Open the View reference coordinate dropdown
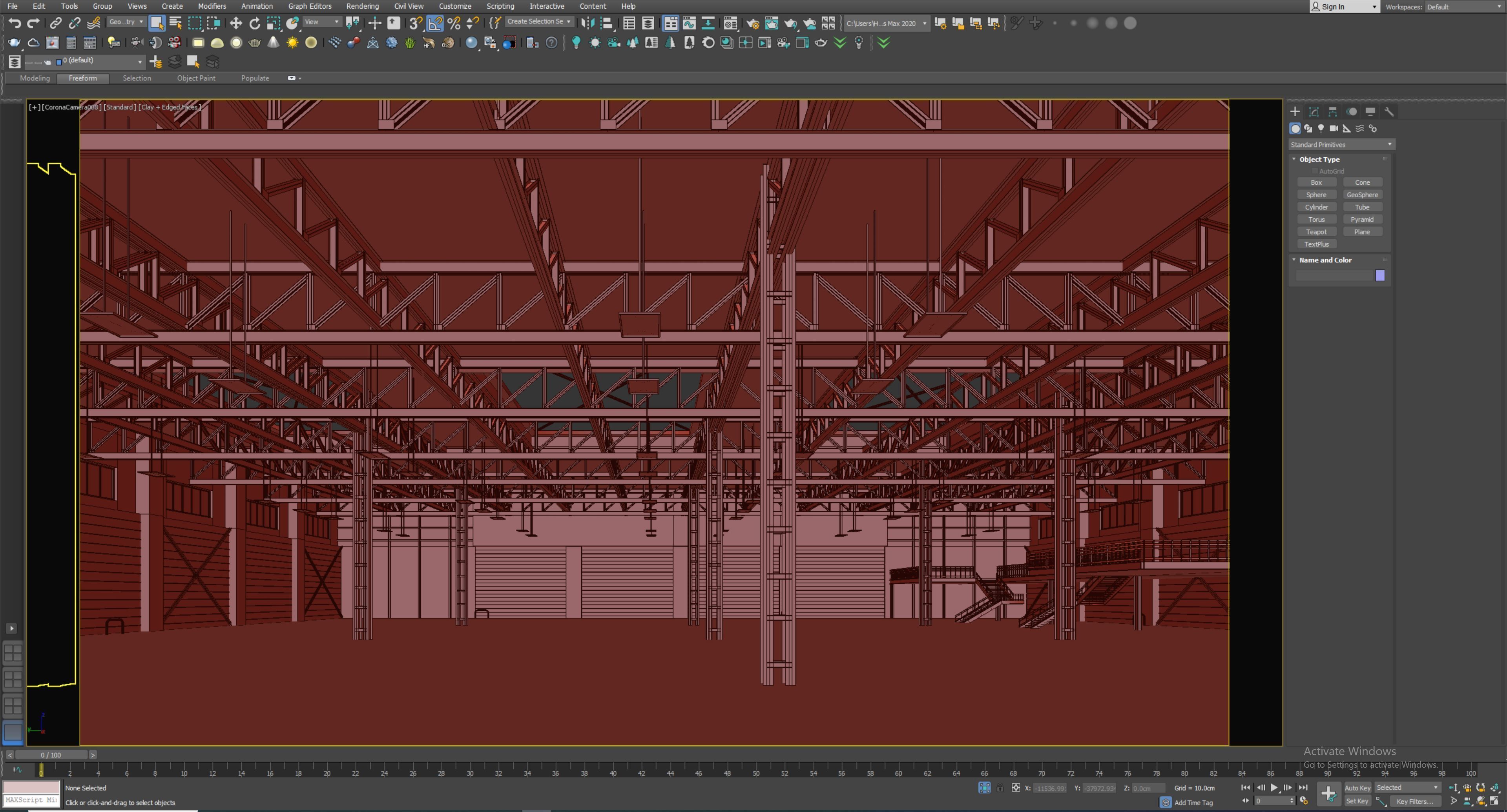 pos(322,22)
